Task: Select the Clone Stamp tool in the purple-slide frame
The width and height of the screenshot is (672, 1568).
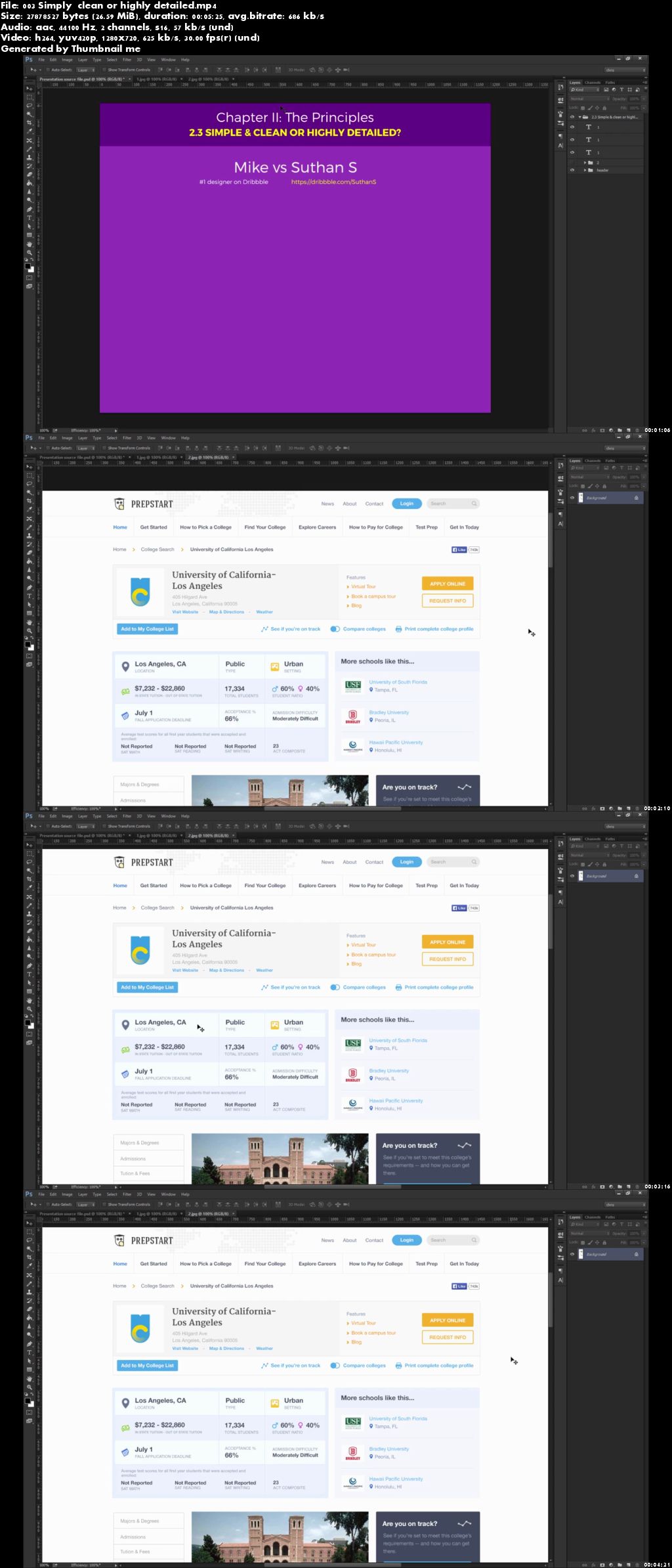Action: pos(30,156)
